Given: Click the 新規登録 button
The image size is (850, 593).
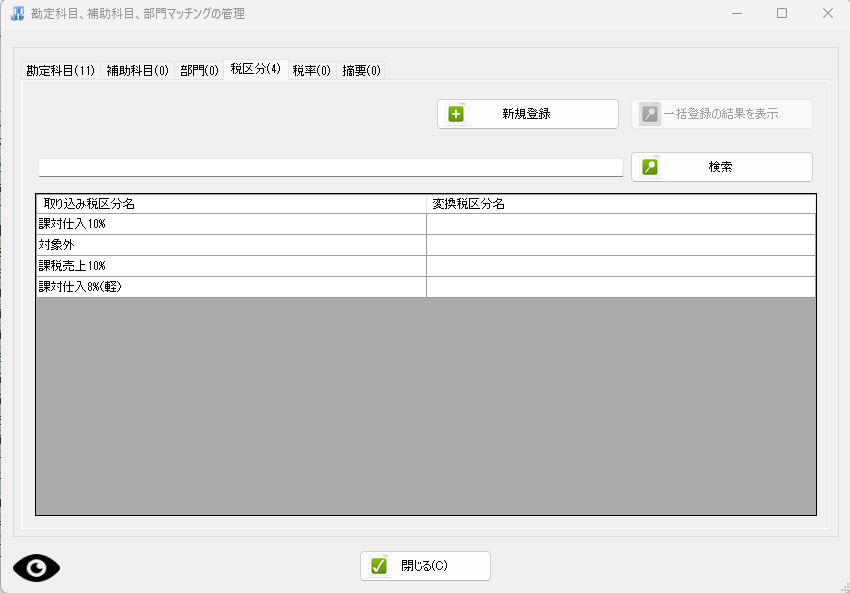Looking at the screenshot, I should coord(527,114).
